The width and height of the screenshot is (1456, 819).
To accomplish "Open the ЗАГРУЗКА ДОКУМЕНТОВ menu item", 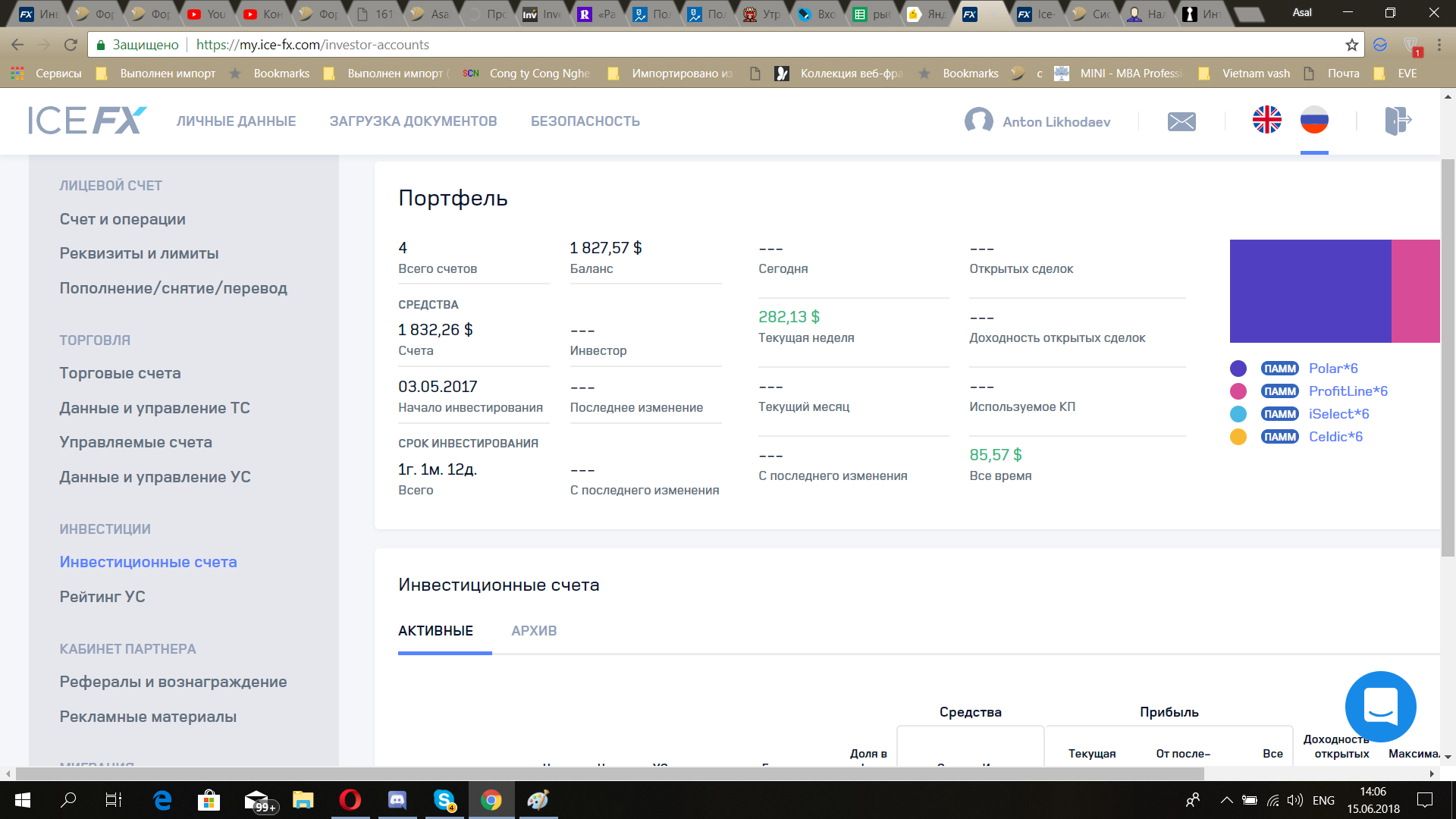I will coord(413,121).
